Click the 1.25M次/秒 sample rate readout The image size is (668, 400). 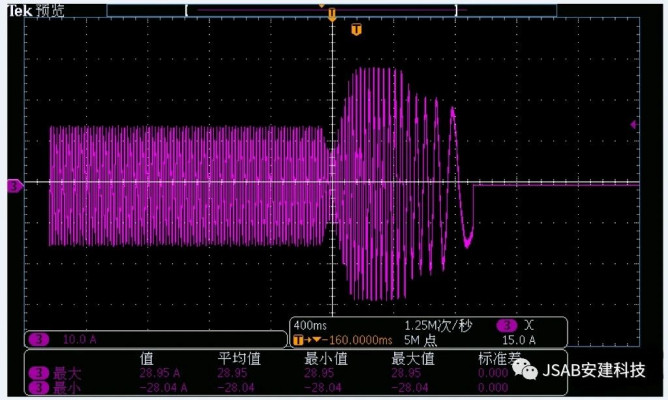[x=438, y=326]
